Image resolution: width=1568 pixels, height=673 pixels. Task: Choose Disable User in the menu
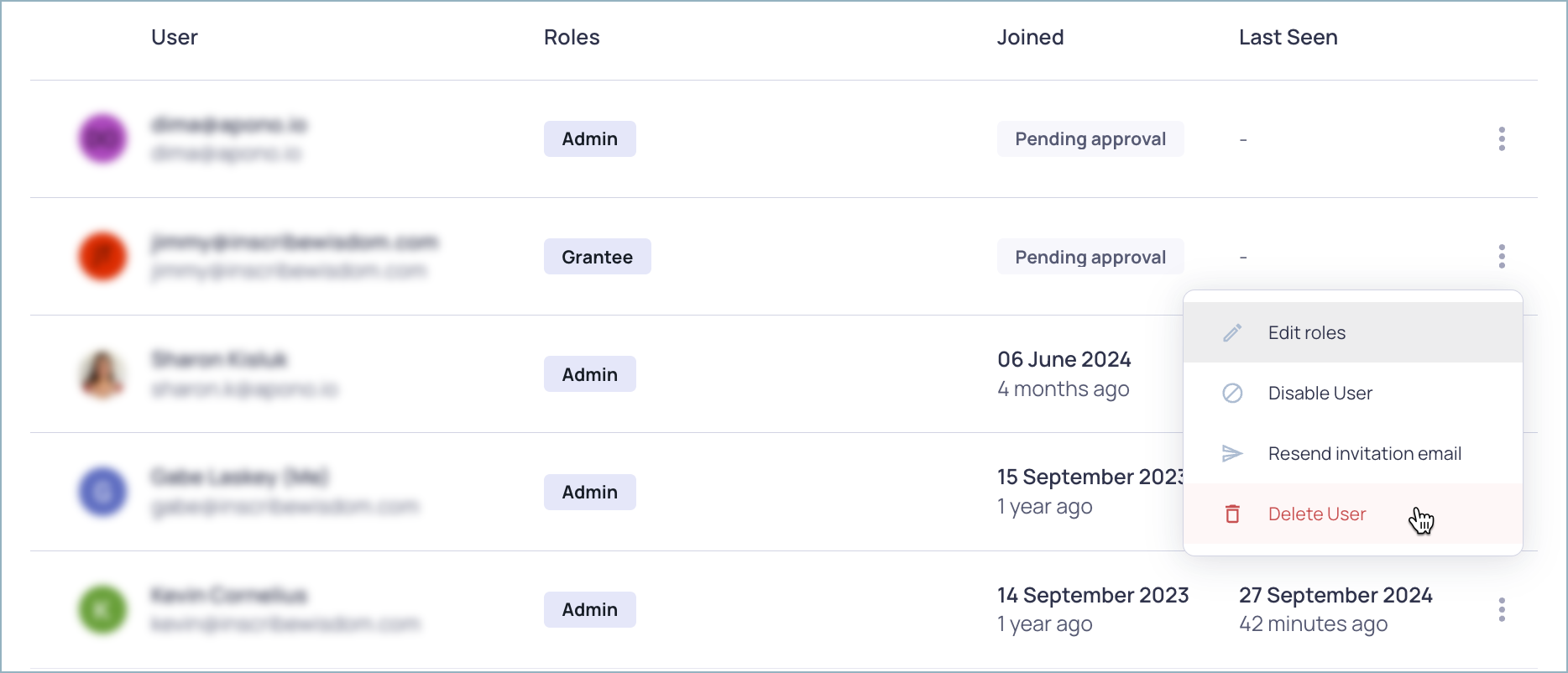(x=1320, y=394)
